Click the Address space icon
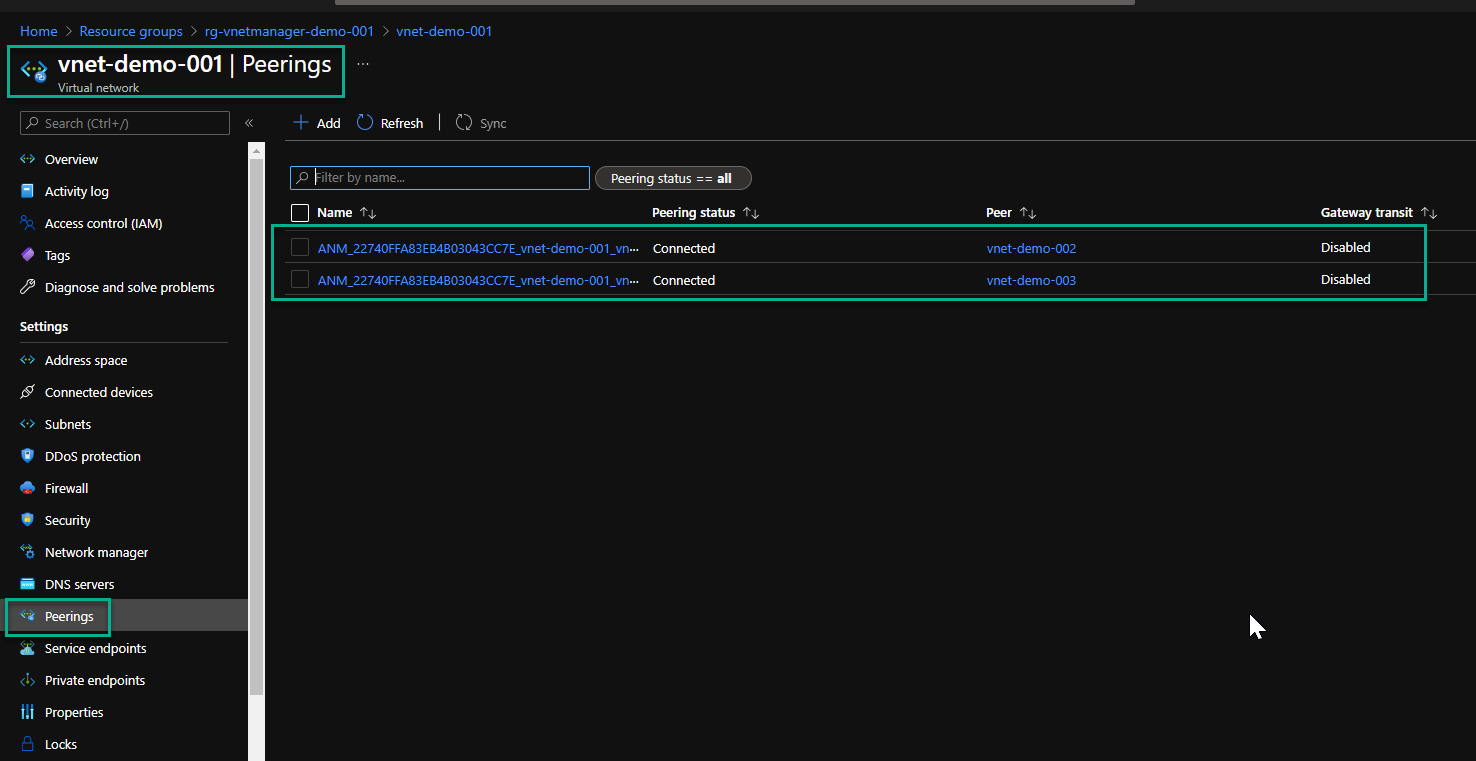Viewport: 1476px width, 761px height. (28, 360)
